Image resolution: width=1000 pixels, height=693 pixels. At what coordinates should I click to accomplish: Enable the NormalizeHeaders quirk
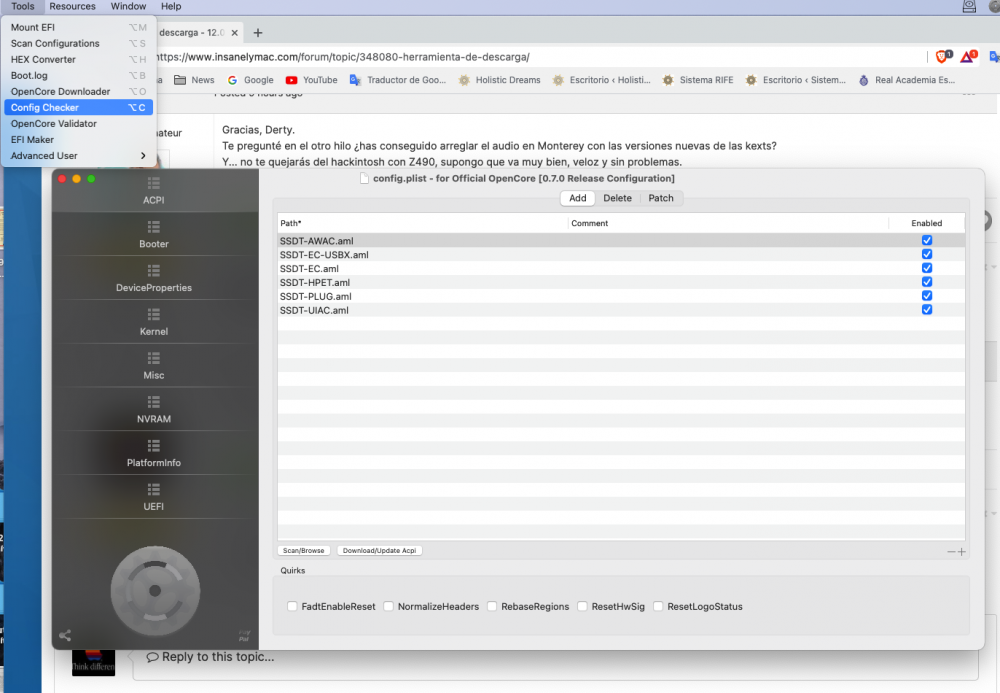[x=388, y=606]
